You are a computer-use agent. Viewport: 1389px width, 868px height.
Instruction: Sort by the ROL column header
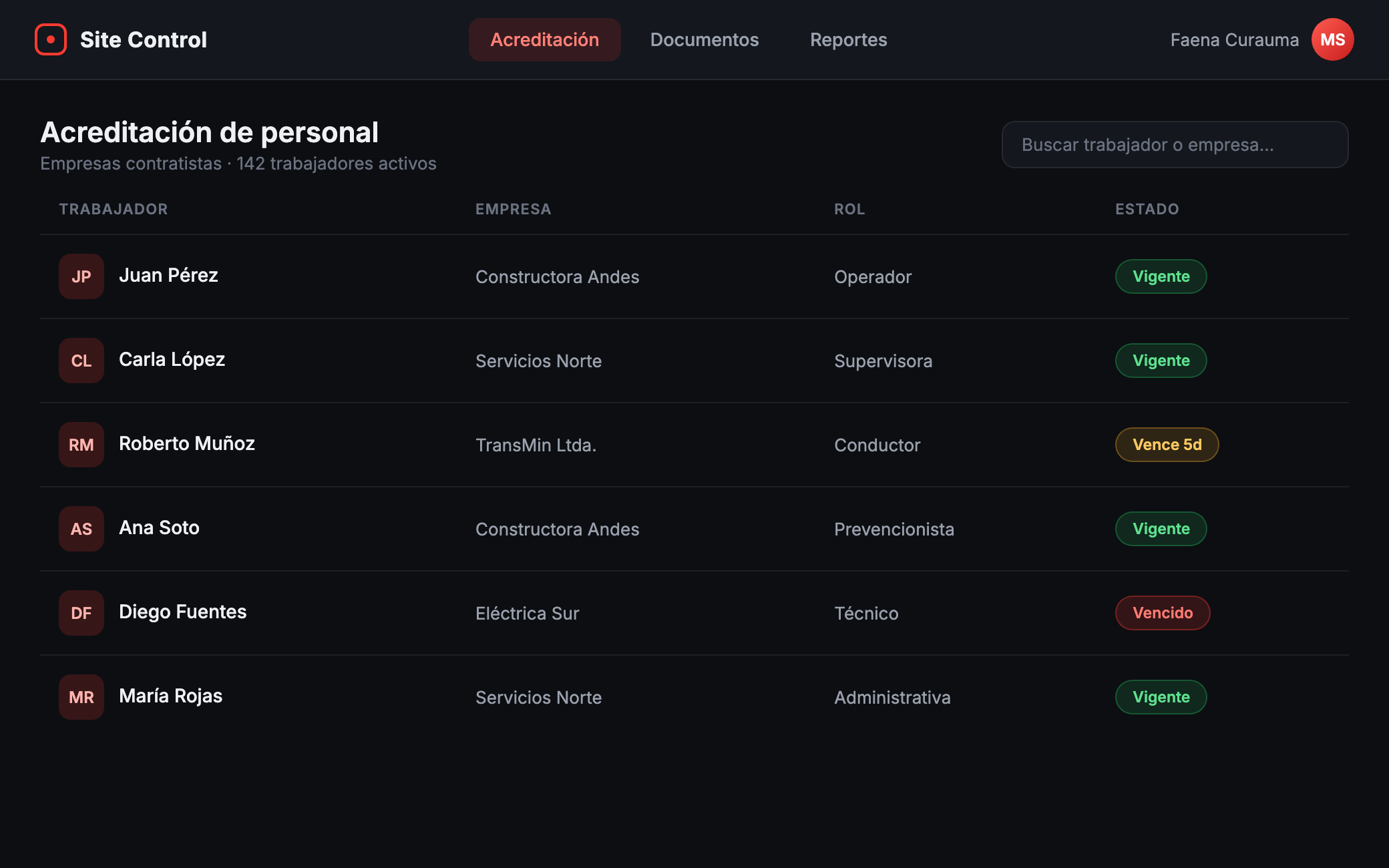pos(849,209)
